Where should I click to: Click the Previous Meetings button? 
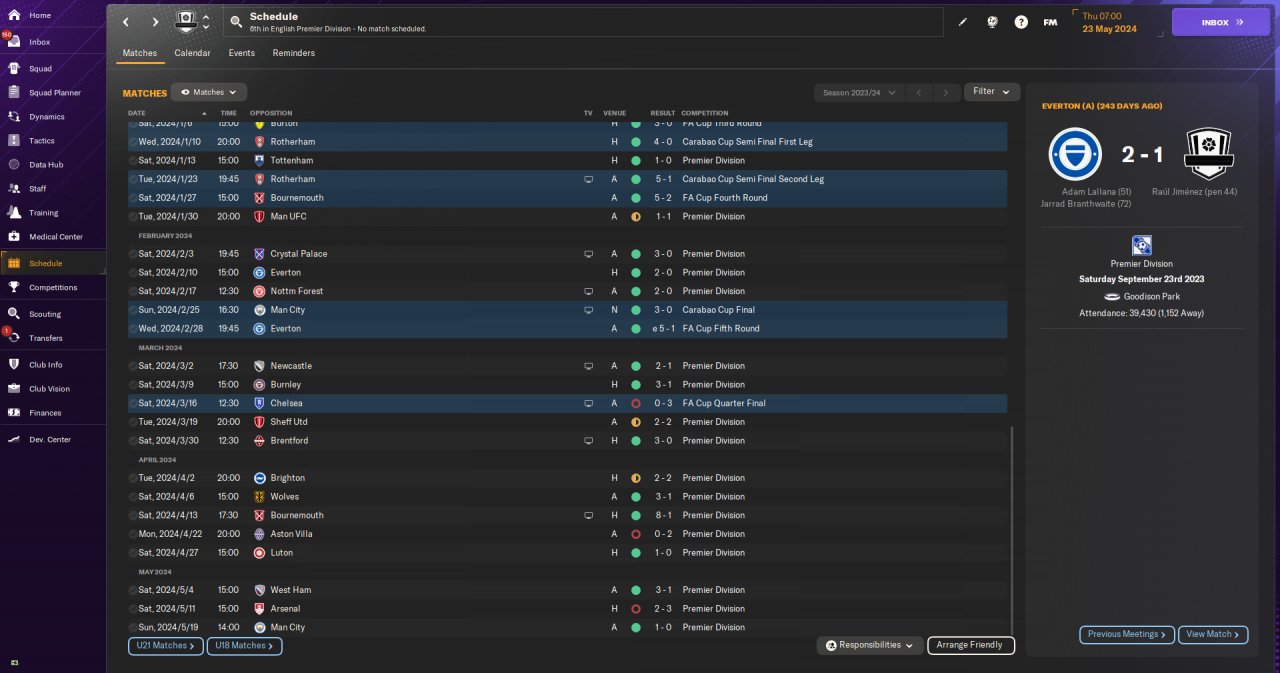point(1127,634)
